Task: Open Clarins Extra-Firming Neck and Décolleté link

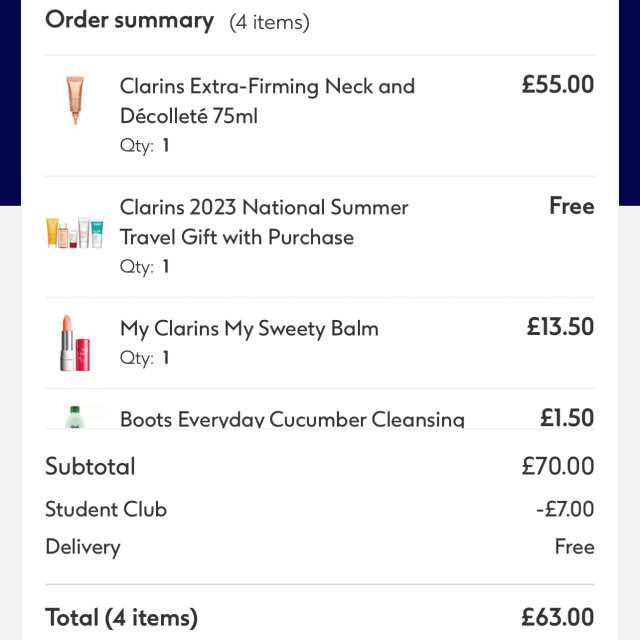Action: [267, 101]
